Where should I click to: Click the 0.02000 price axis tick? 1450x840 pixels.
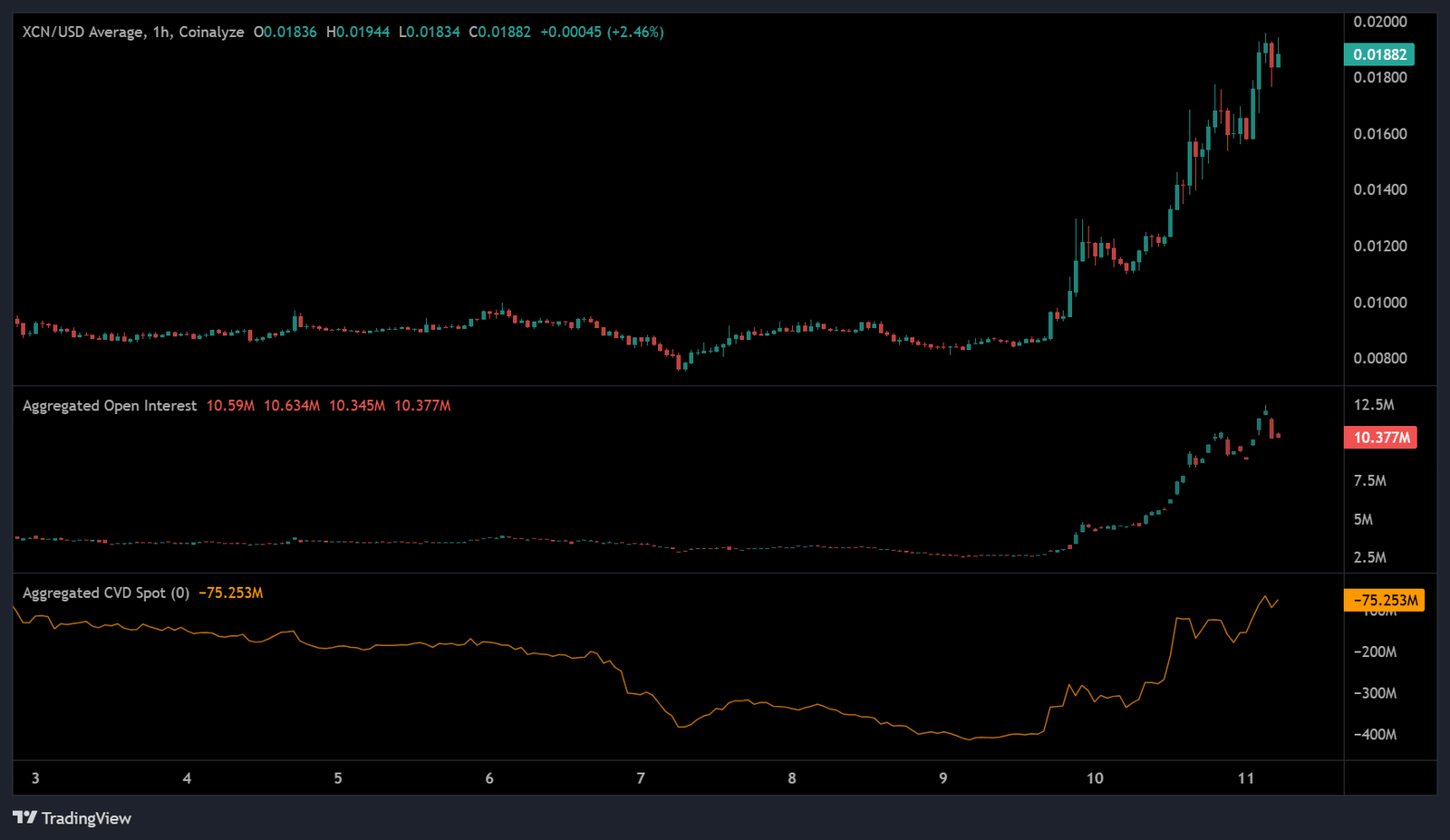tap(1379, 22)
